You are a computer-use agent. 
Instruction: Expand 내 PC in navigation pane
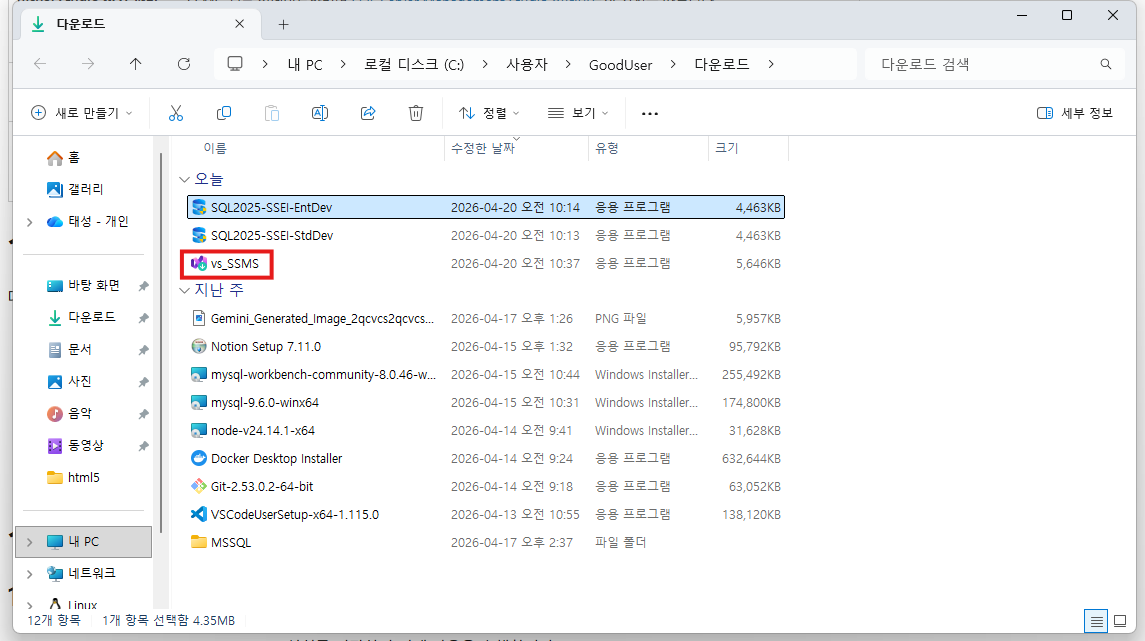[29, 542]
